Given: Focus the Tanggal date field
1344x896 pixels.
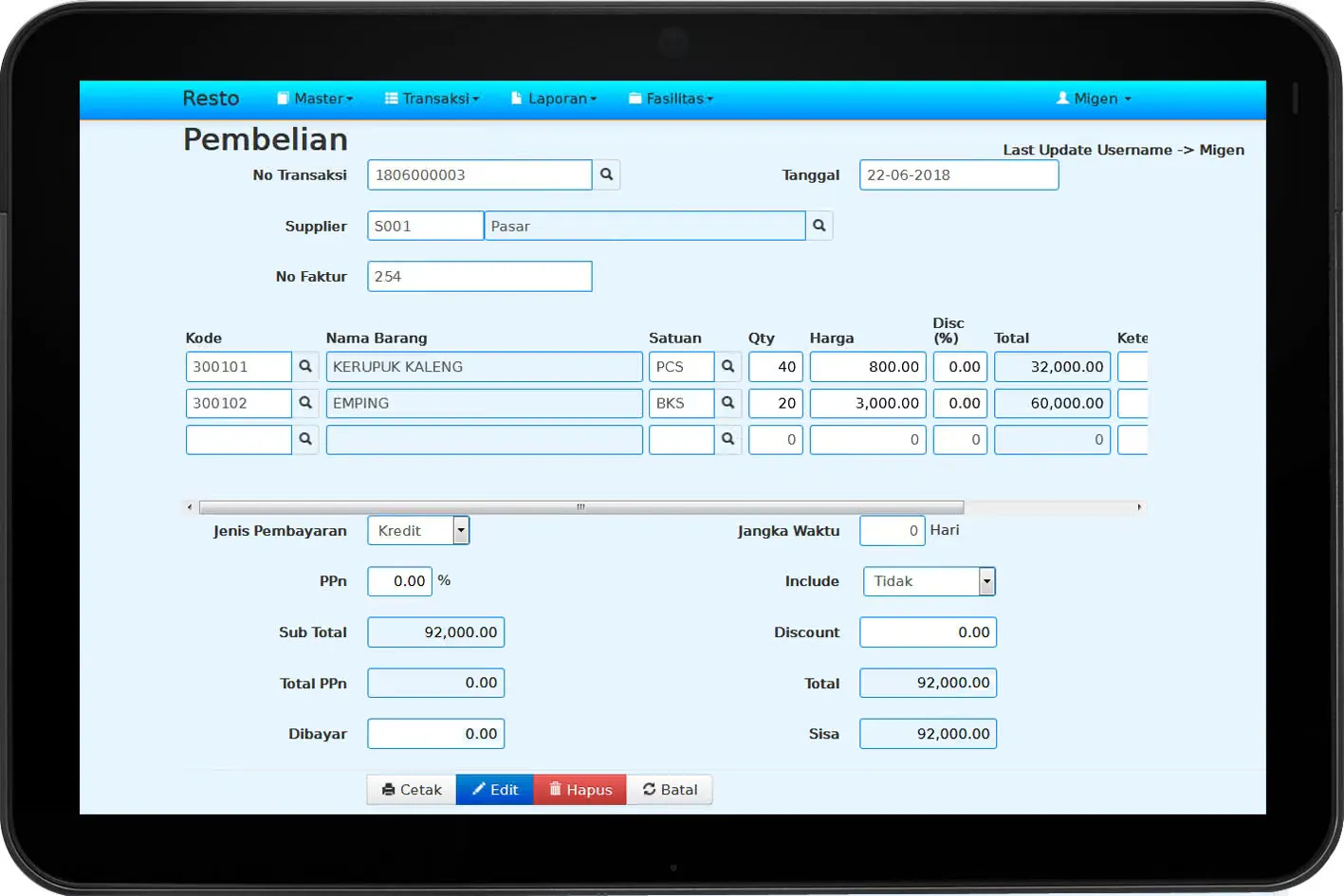Looking at the screenshot, I should tap(959, 174).
